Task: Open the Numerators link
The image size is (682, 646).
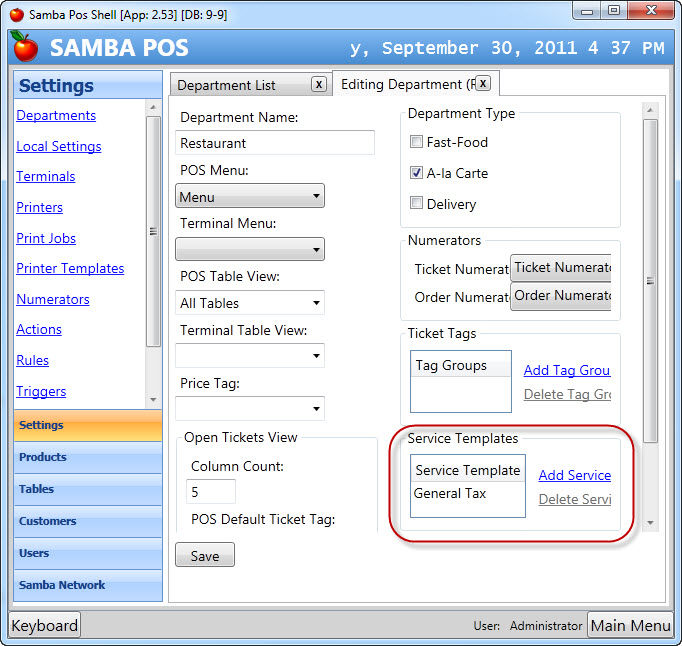Action: pyautogui.click(x=53, y=299)
